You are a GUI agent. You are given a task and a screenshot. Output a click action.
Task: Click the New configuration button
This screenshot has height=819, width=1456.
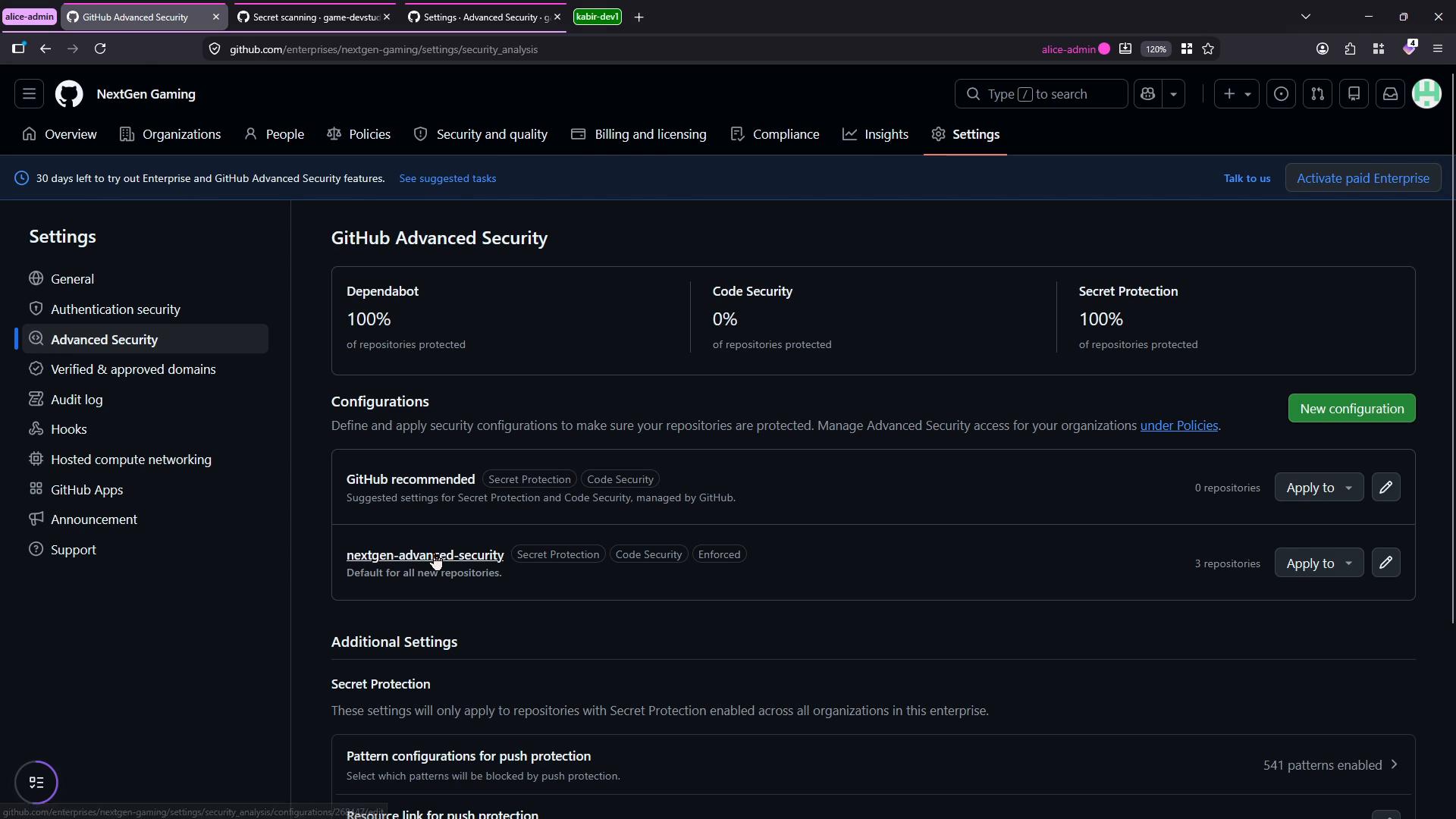pos(1351,409)
